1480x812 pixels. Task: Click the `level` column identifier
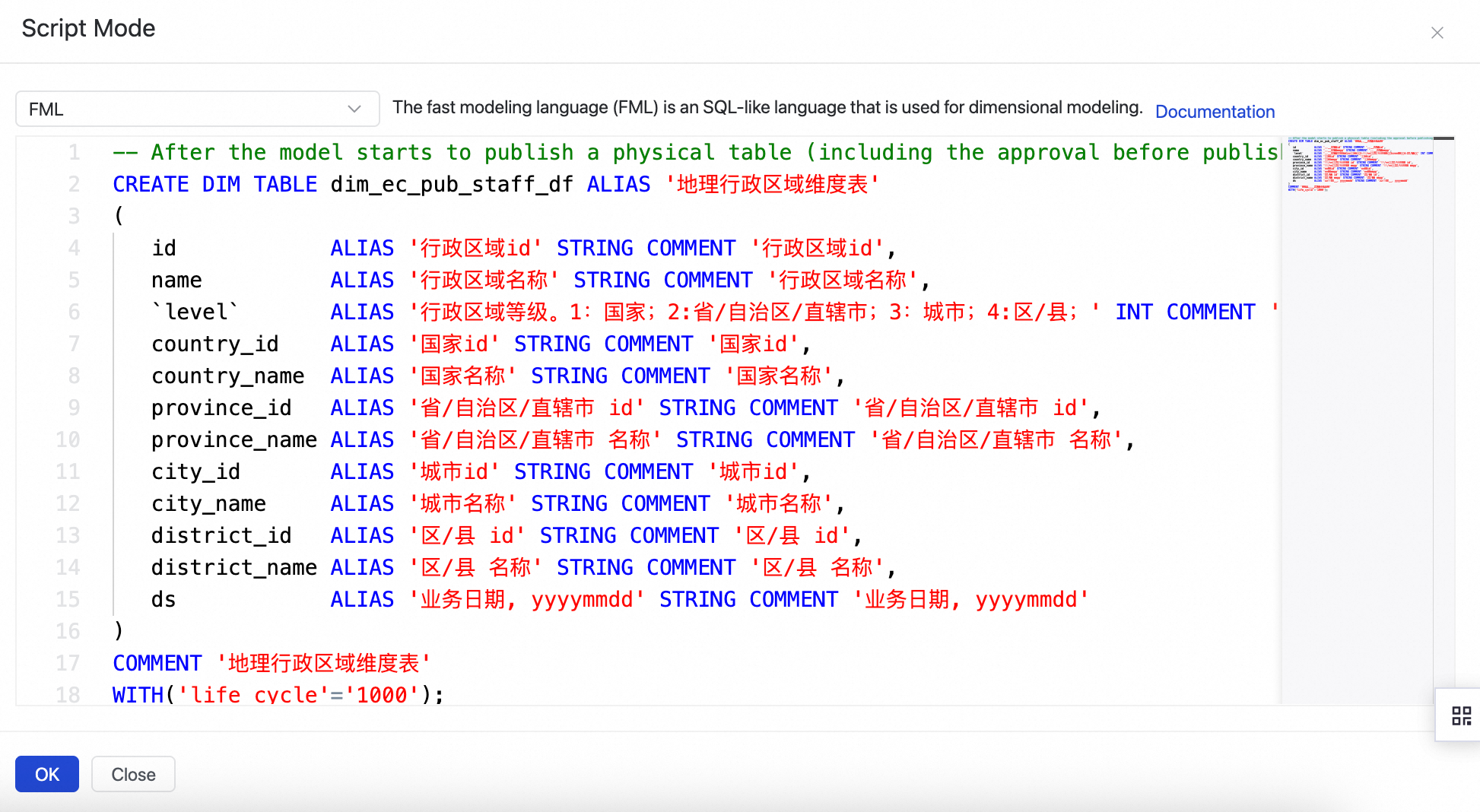pos(195,312)
